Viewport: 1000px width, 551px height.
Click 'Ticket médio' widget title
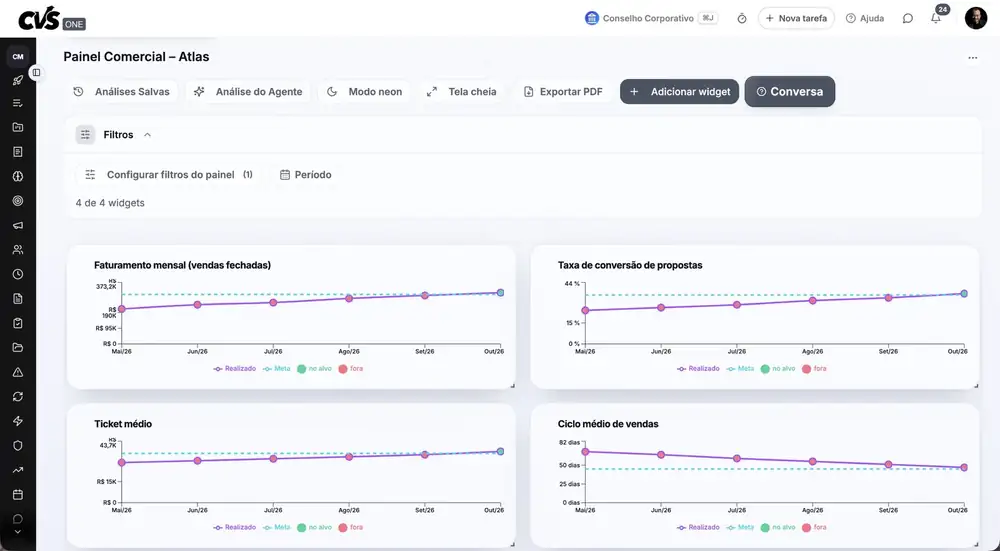tap(123, 424)
